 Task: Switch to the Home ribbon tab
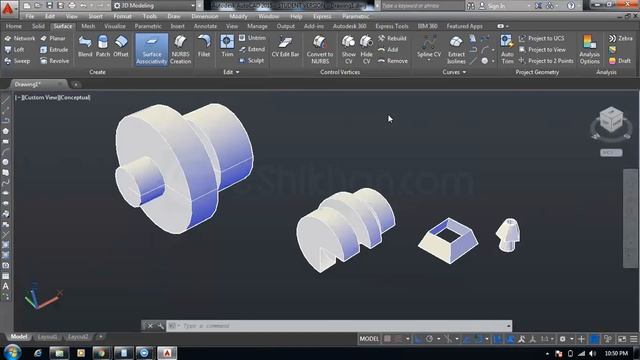click(x=13, y=26)
